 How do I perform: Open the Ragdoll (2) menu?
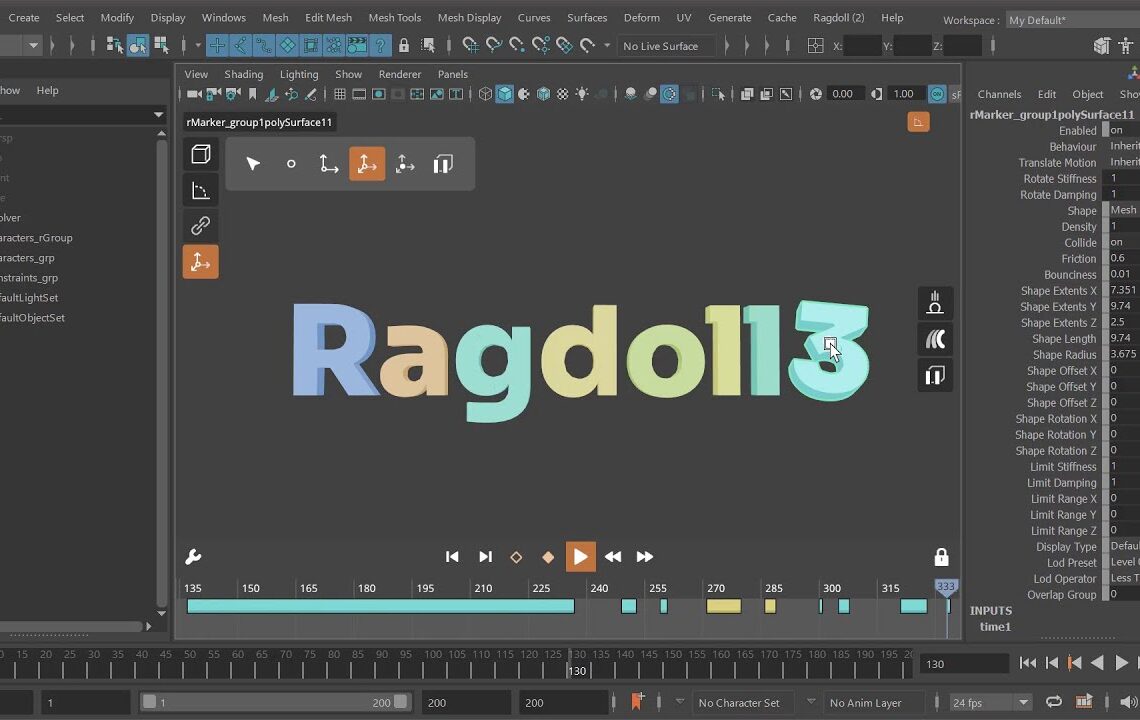839,17
